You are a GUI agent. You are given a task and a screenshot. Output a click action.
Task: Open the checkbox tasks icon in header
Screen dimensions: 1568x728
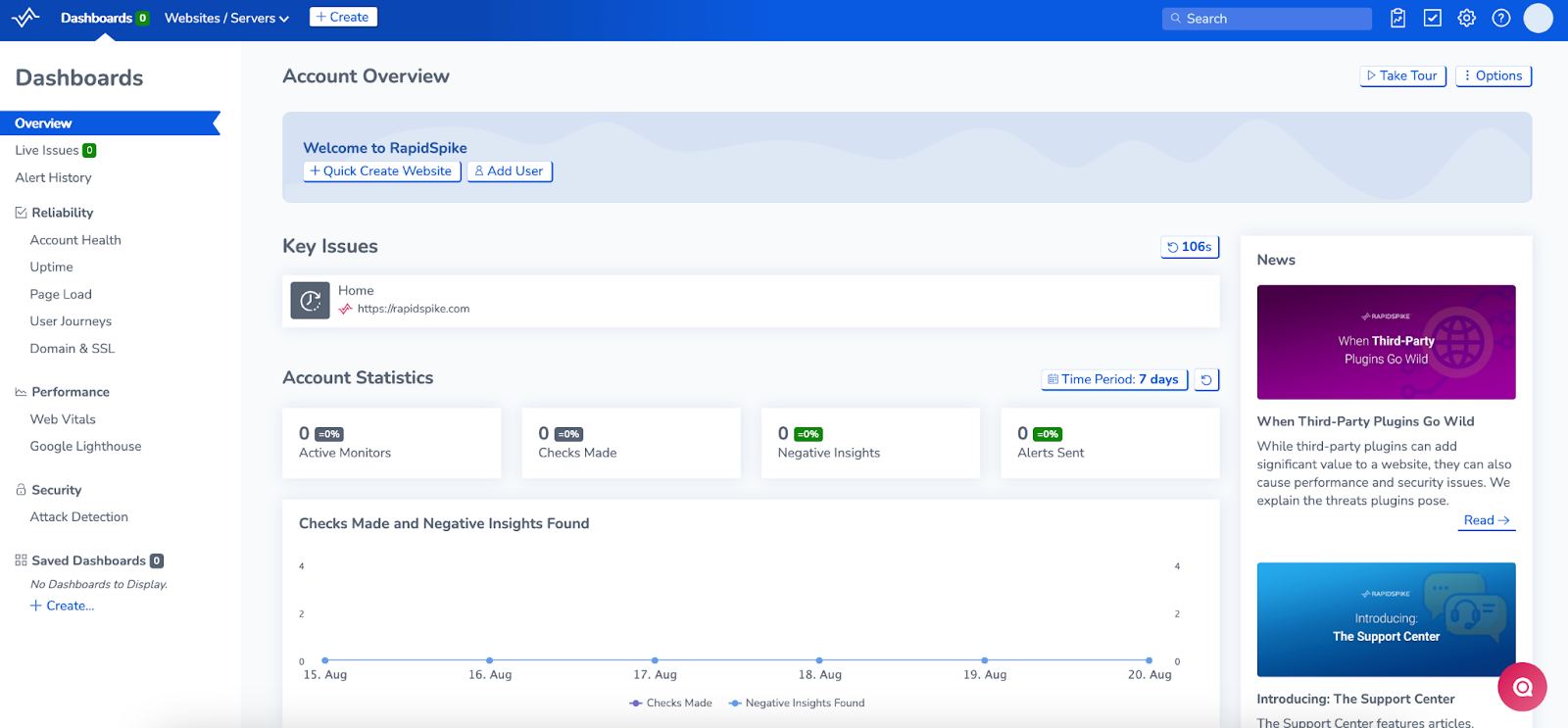pyautogui.click(x=1433, y=18)
